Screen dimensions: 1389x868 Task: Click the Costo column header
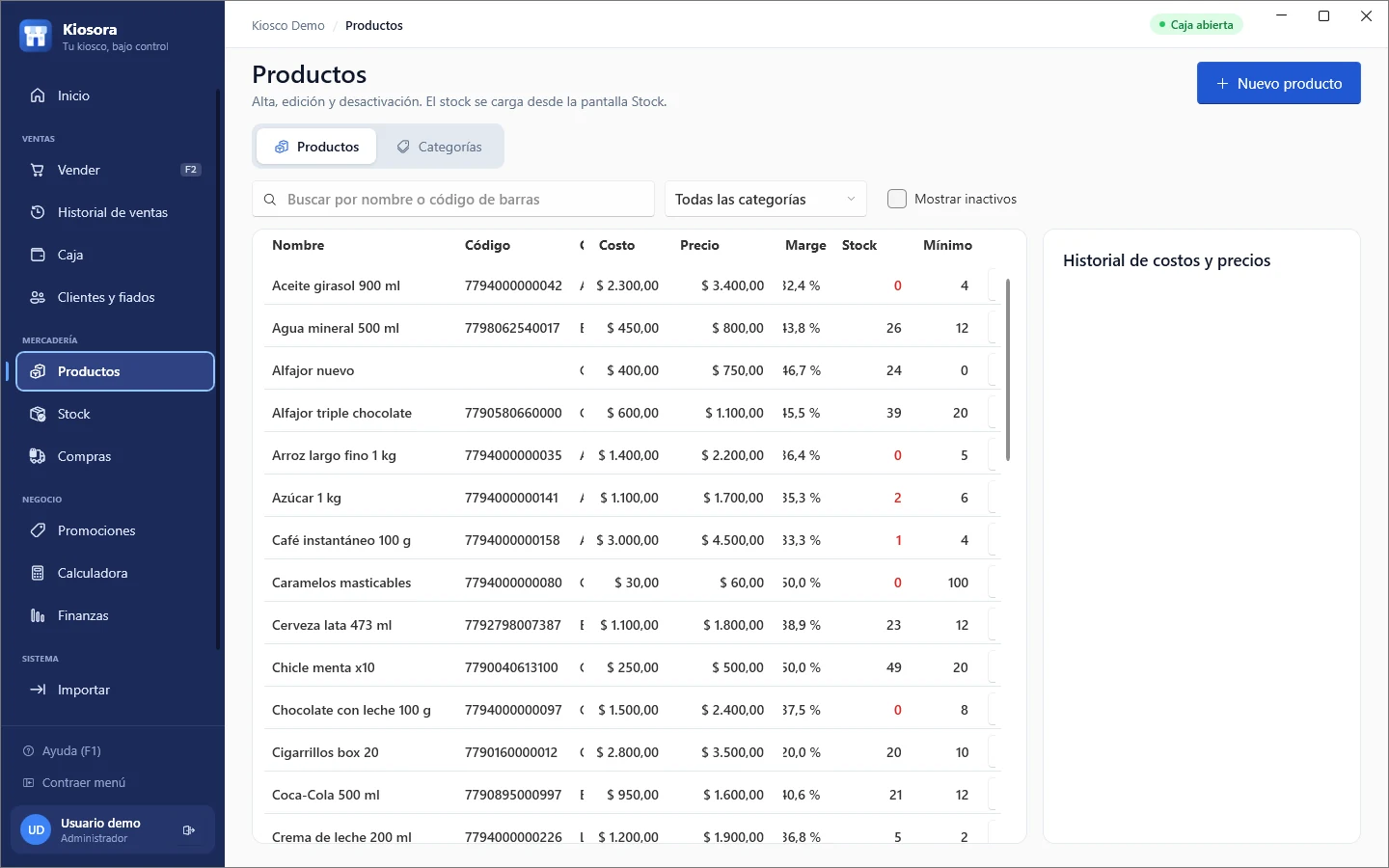click(616, 245)
